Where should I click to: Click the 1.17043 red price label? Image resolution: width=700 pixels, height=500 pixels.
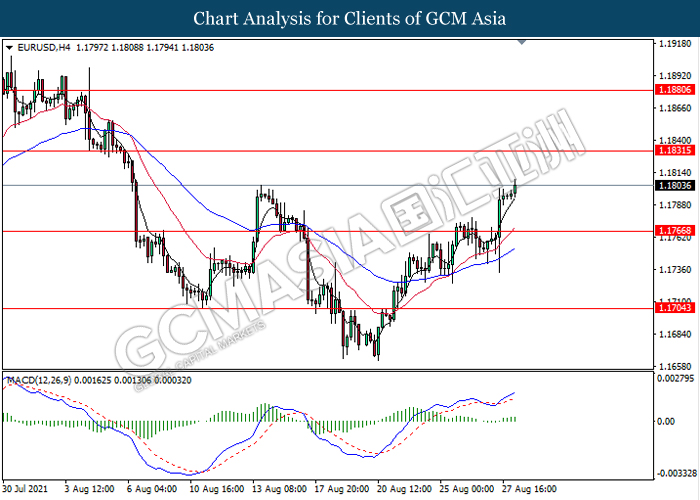click(x=675, y=308)
